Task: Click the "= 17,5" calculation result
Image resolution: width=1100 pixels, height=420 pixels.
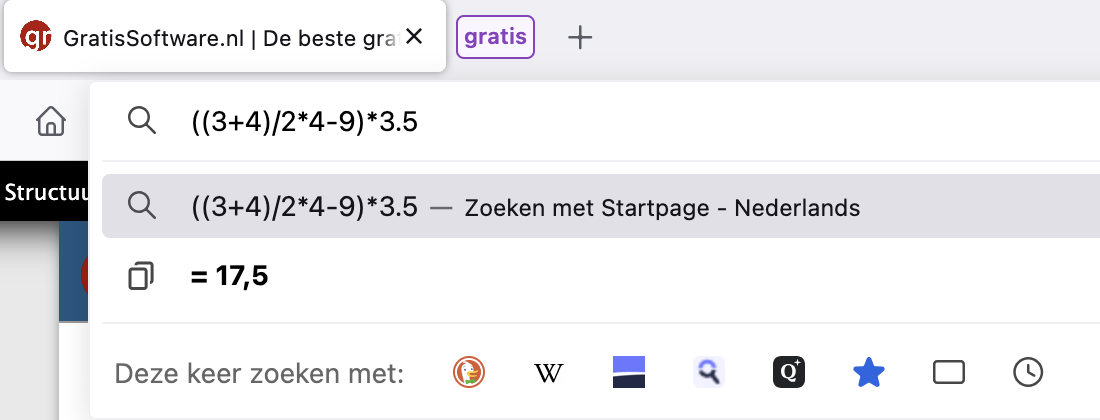Action: (x=229, y=275)
